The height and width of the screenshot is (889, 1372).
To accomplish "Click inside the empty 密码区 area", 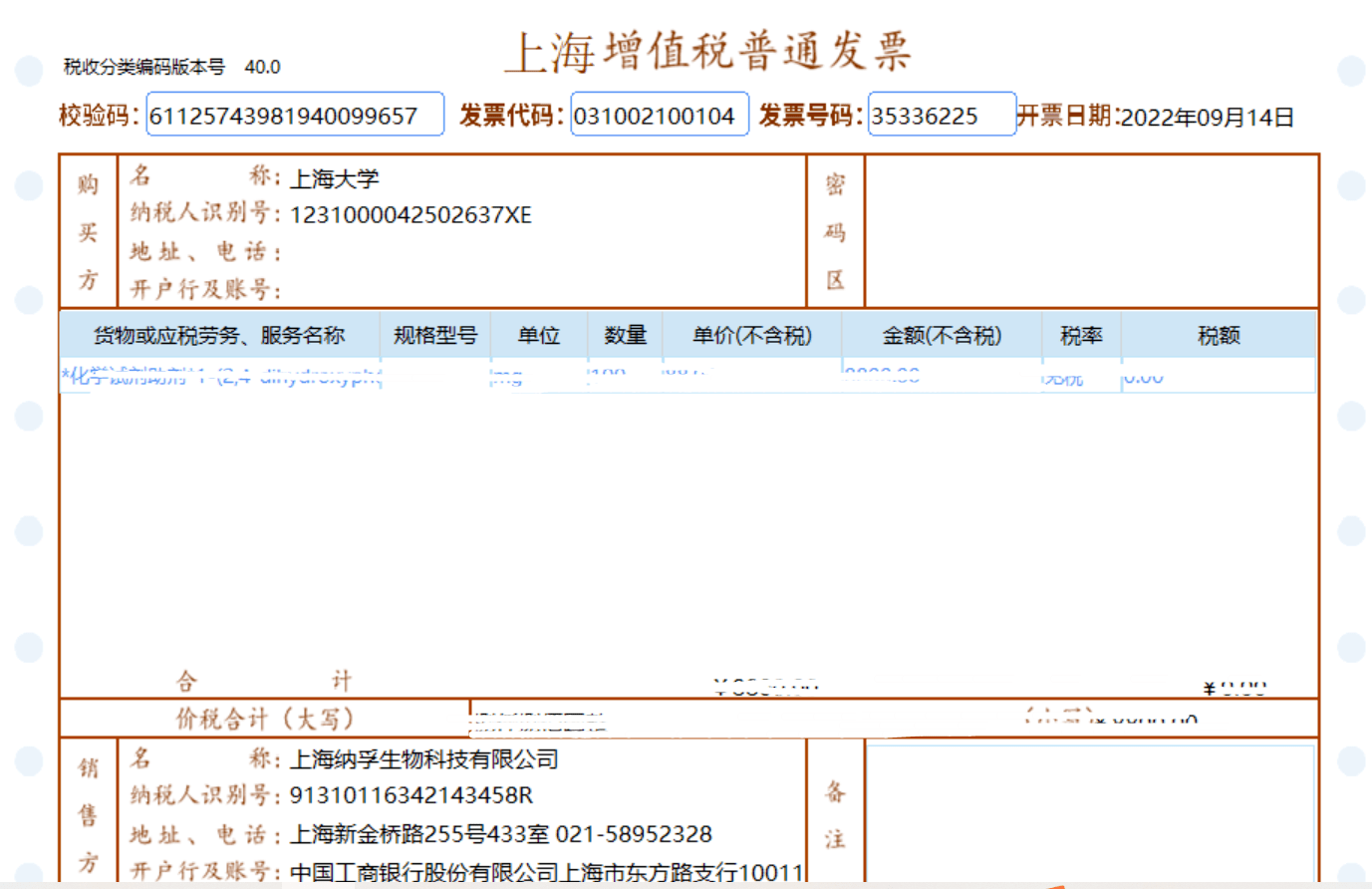I will coord(1091,231).
